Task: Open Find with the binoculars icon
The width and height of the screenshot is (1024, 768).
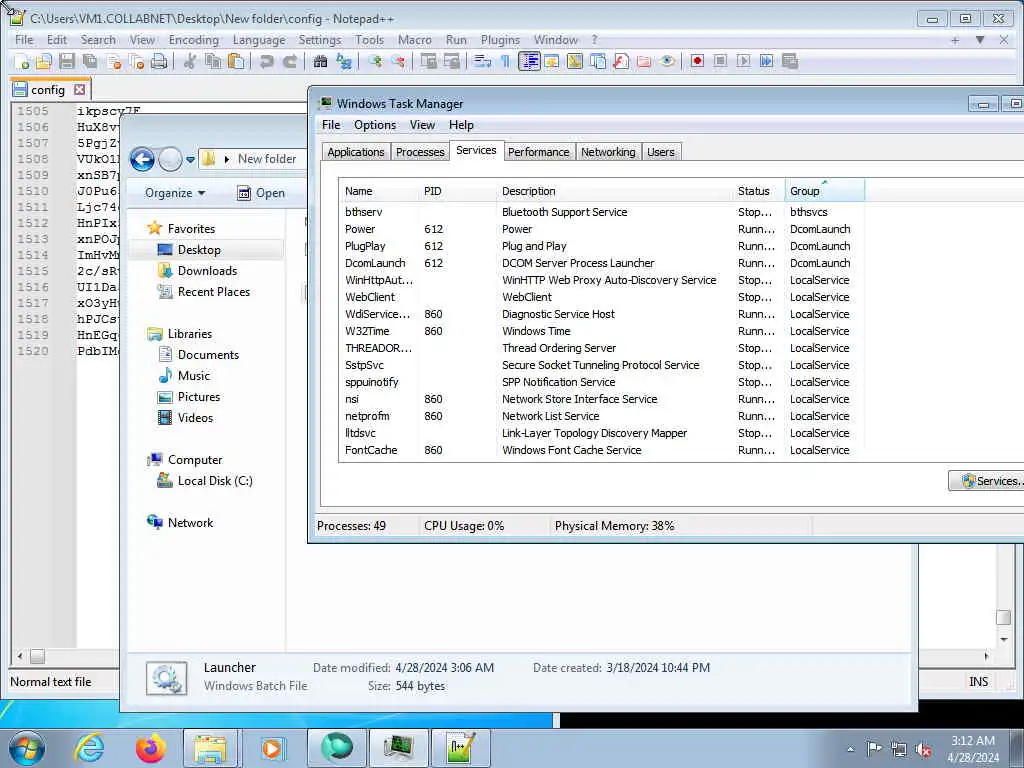Action: (321, 61)
